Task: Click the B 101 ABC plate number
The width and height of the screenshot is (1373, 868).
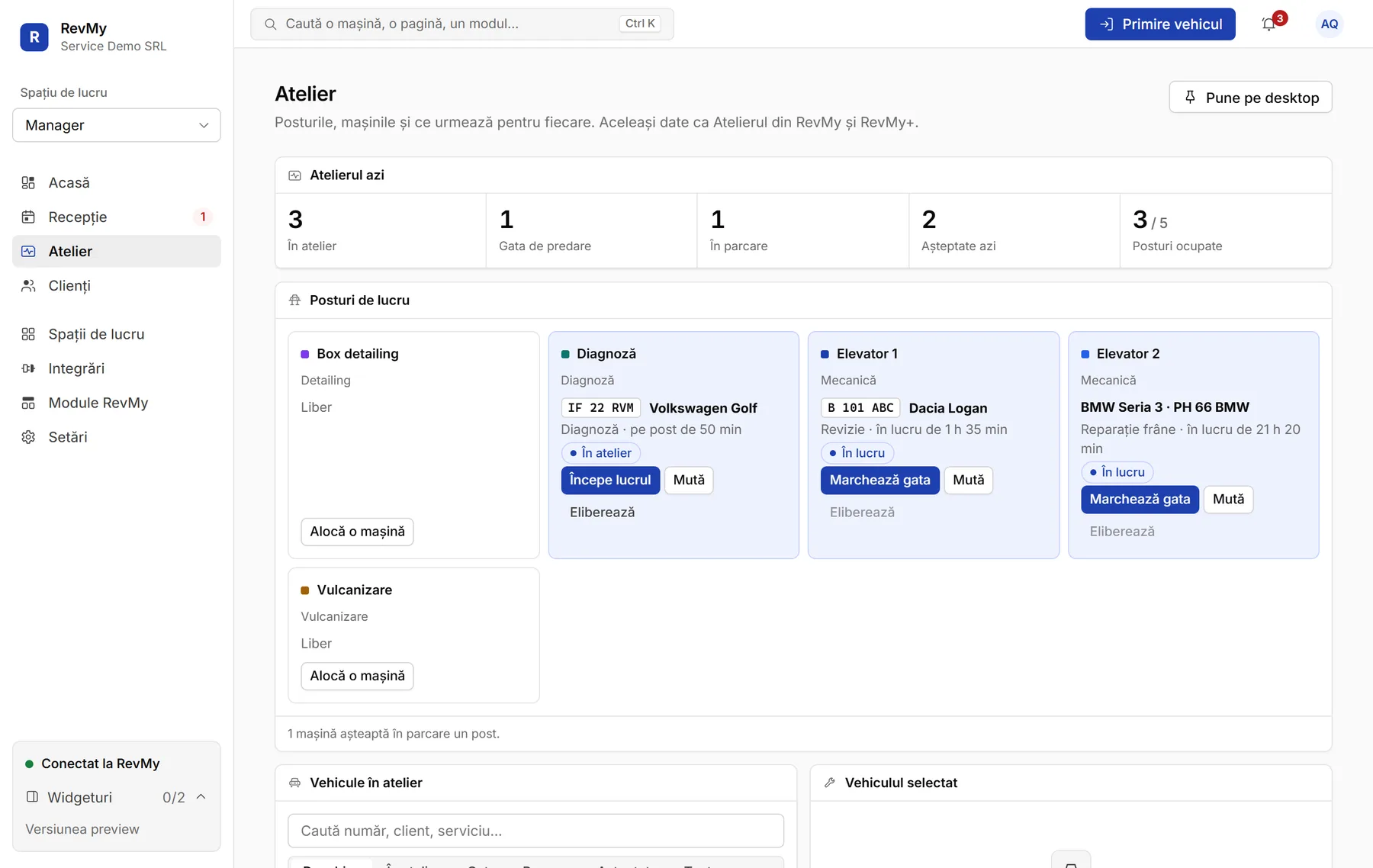Action: tap(860, 408)
